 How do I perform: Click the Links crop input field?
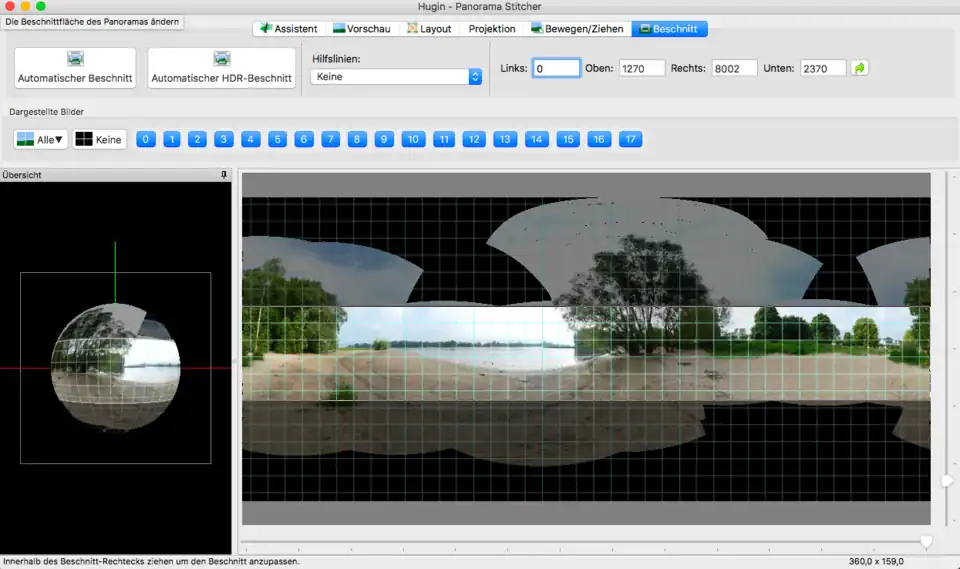[556, 69]
